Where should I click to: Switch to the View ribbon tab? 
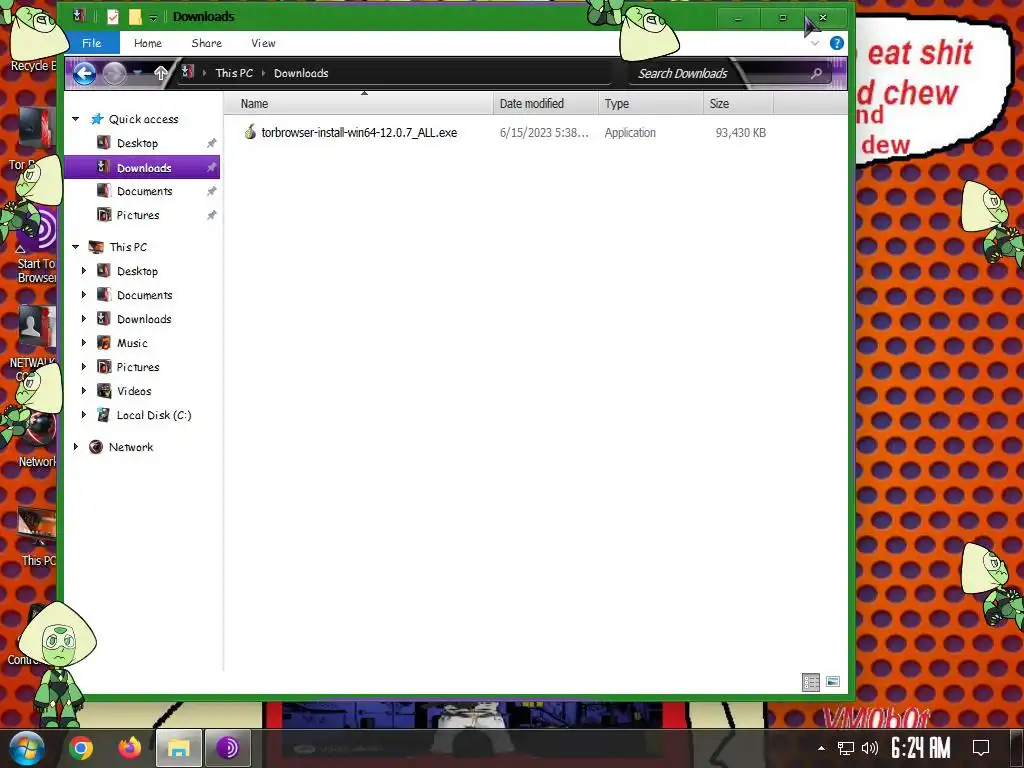(263, 43)
